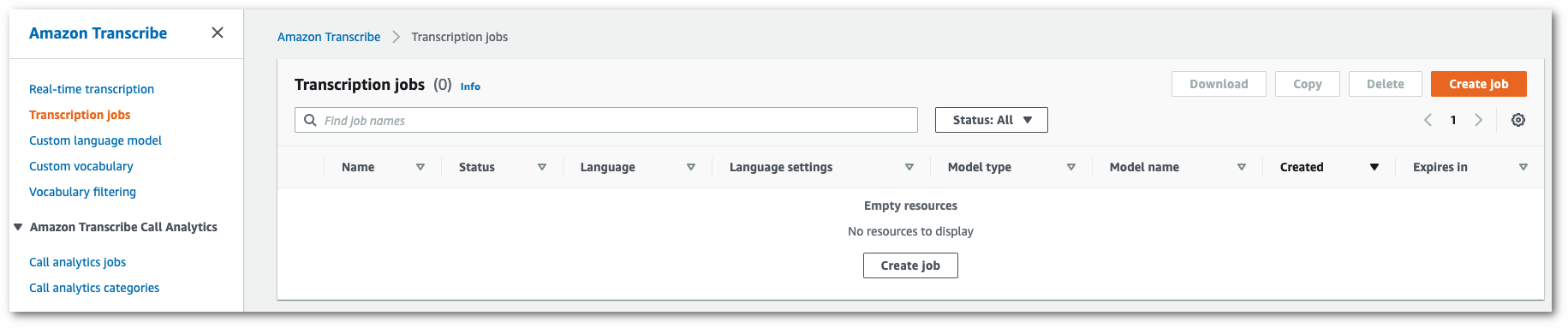
Task: Collapse Amazon Transcribe Call Analytics section
Action: pyautogui.click(x=18, y=227)
